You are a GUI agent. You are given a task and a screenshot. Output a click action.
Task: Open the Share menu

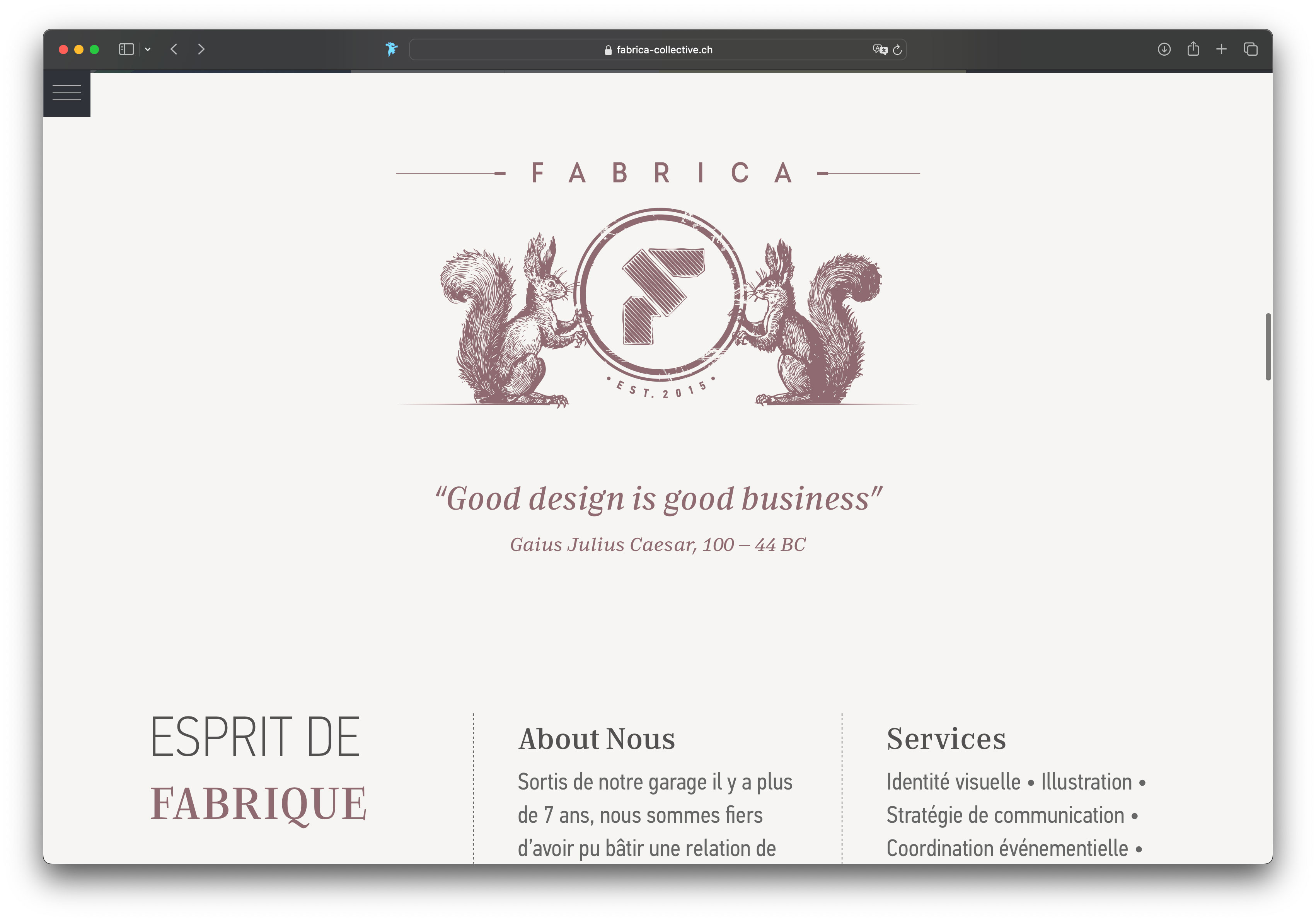pos(1193,49)
